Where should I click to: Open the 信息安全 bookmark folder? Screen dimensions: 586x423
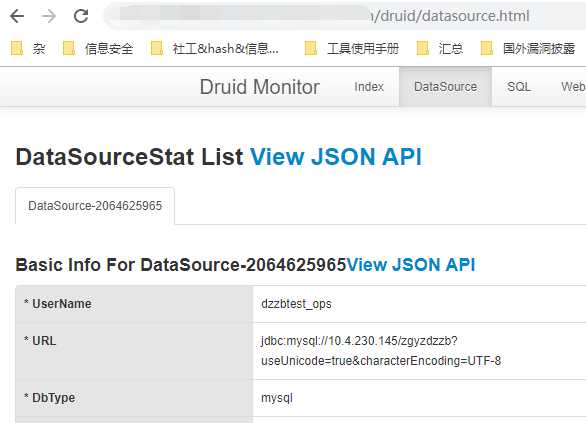(x=98, y=49)
